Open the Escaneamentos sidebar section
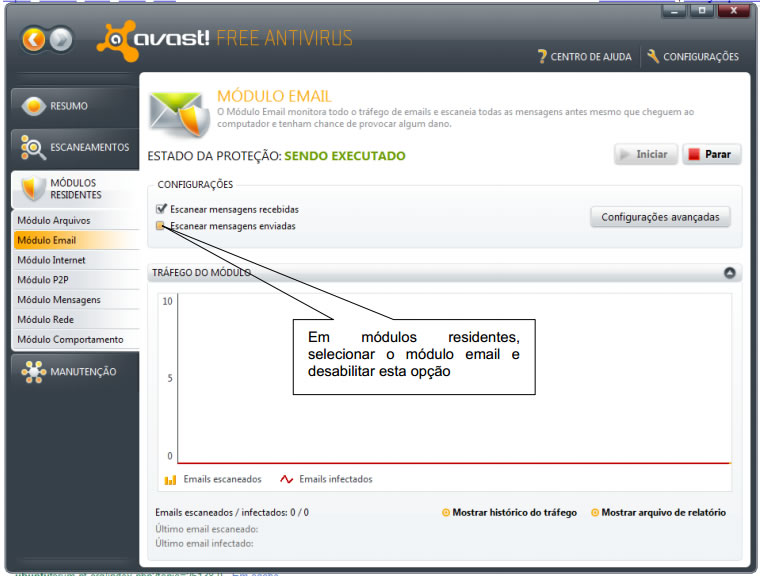 [x=75, y=147]
